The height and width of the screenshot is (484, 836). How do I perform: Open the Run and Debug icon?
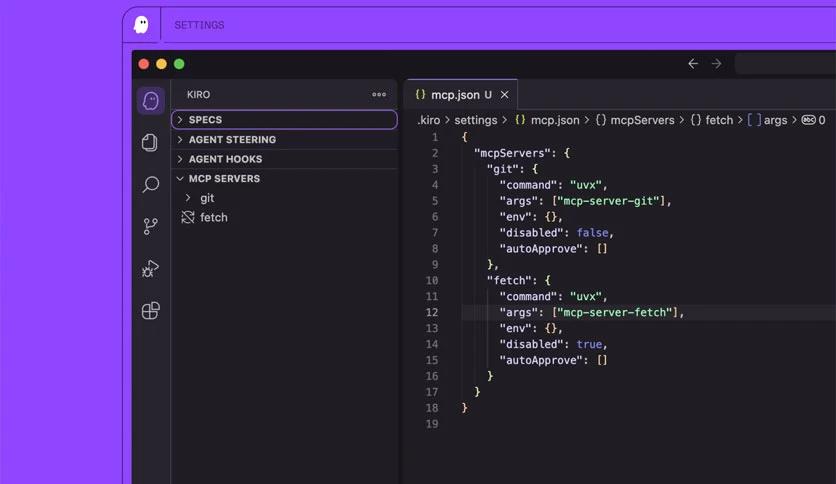(150, 268)
